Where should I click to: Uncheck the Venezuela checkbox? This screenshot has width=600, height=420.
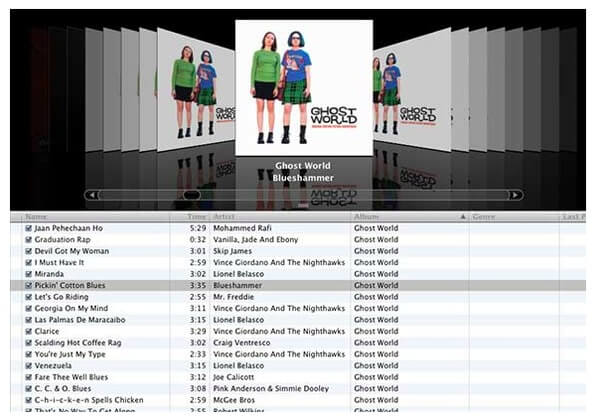pyautogui.click(x=28, y=366)
